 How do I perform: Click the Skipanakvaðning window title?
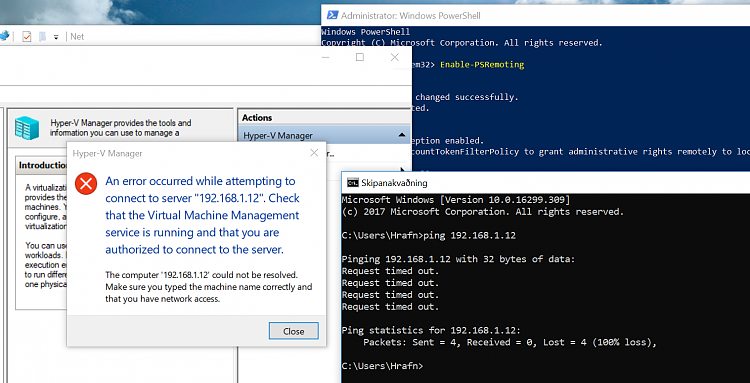coord(395,183)
